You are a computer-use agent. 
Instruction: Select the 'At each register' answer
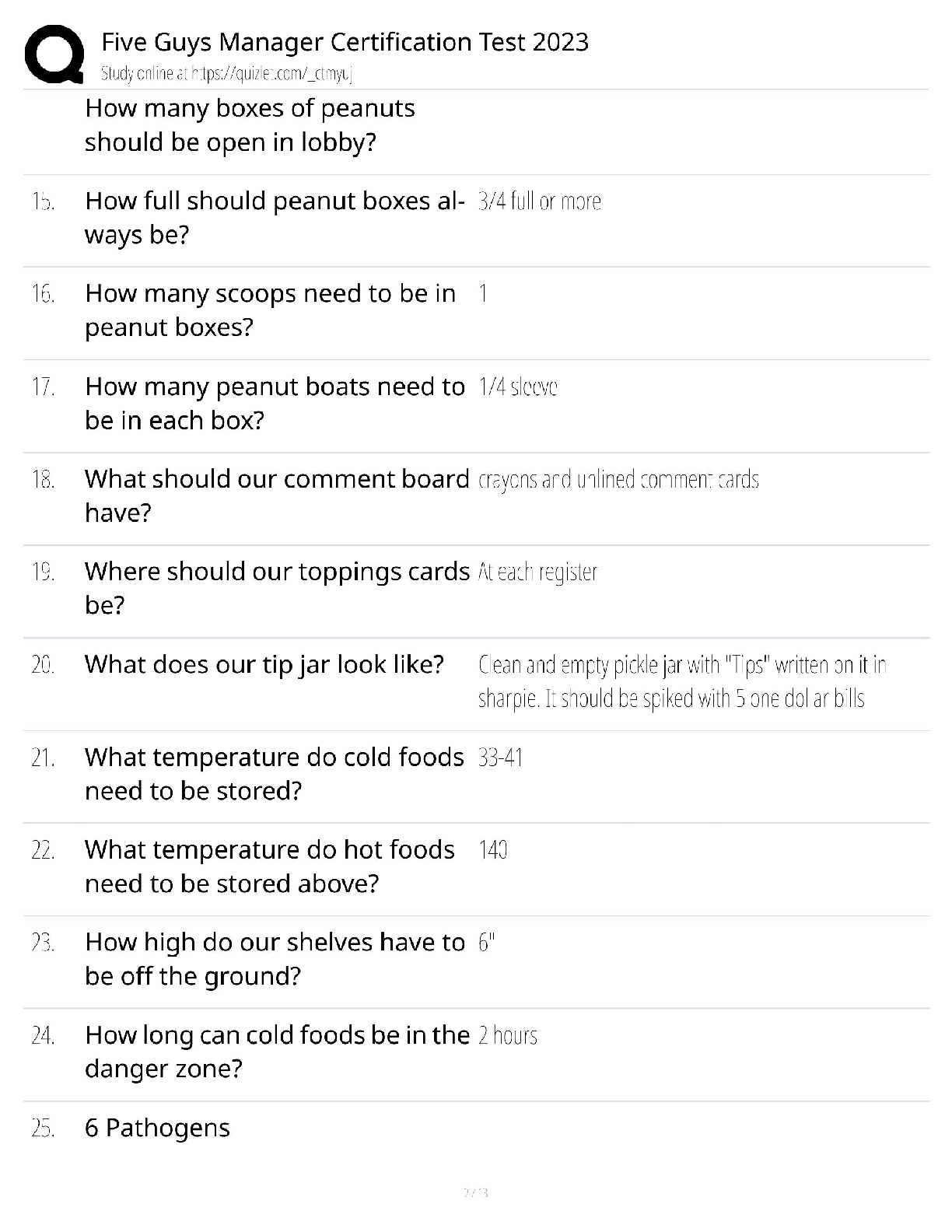pyautogui.click(x=537, y=572)
